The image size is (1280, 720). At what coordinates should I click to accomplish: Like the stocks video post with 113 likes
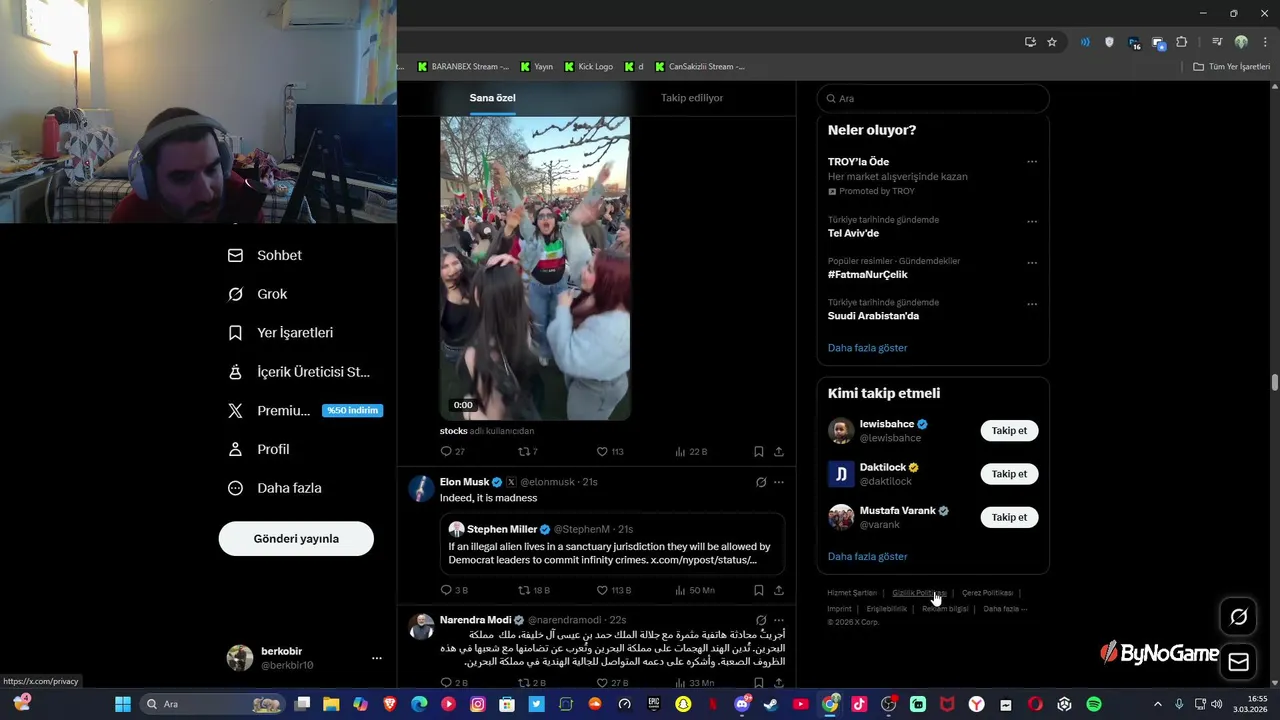click(x=610, y=452)
